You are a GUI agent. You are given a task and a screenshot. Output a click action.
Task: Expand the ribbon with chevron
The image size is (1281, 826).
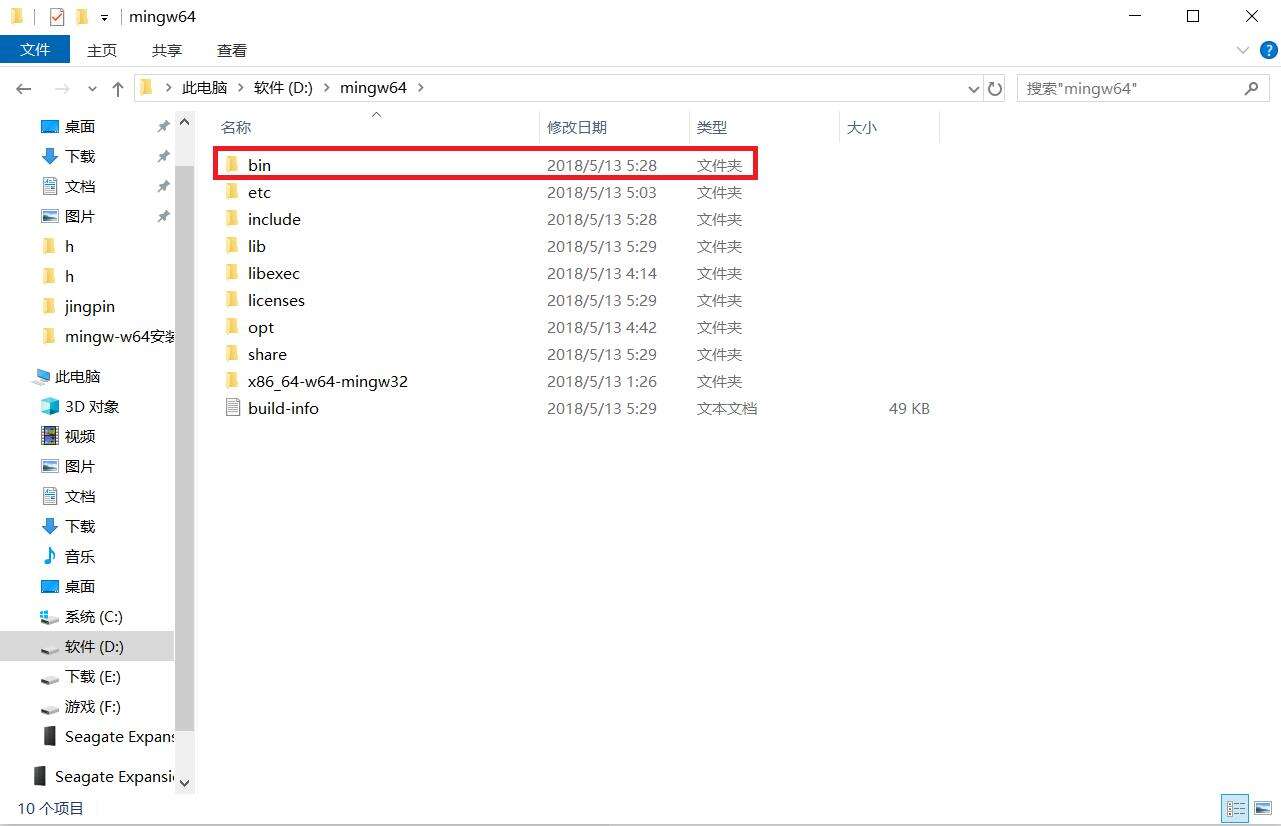pyautogui.click(x=1243, y=50)
